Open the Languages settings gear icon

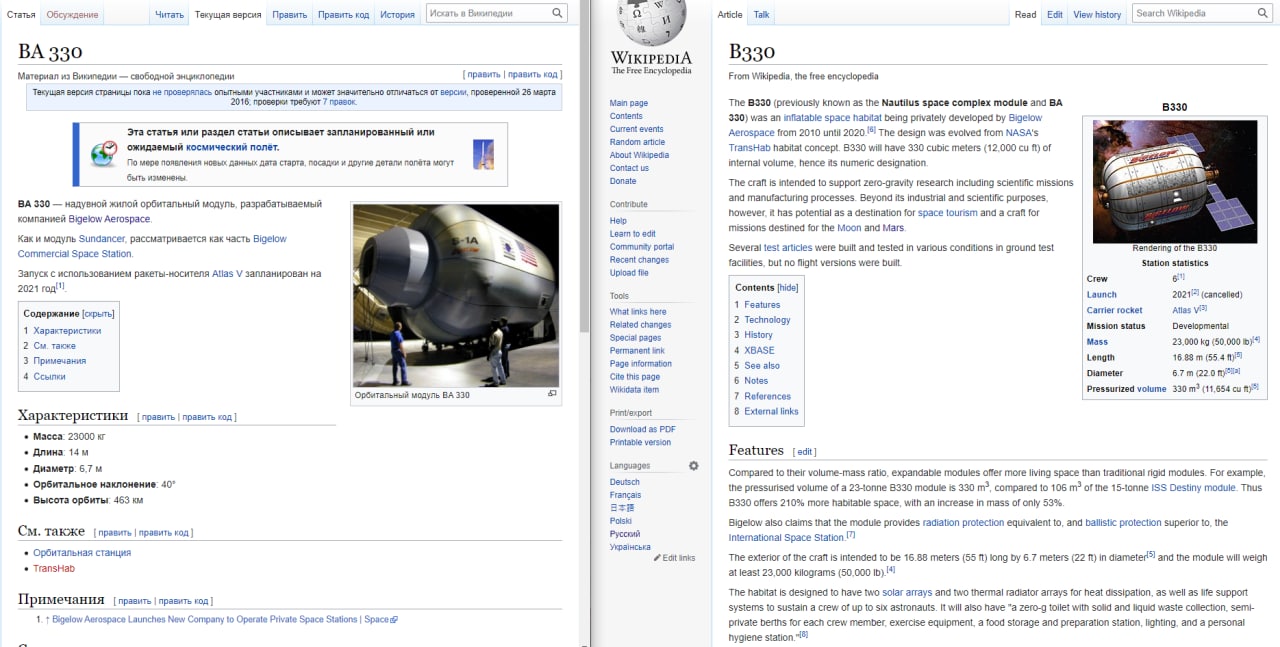(x=694, y=466)
